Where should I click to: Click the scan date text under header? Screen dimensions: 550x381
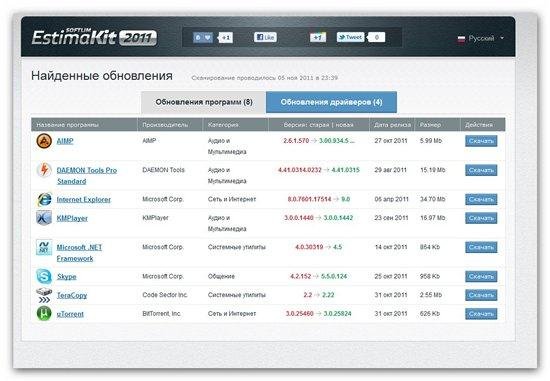pos(265,78)
